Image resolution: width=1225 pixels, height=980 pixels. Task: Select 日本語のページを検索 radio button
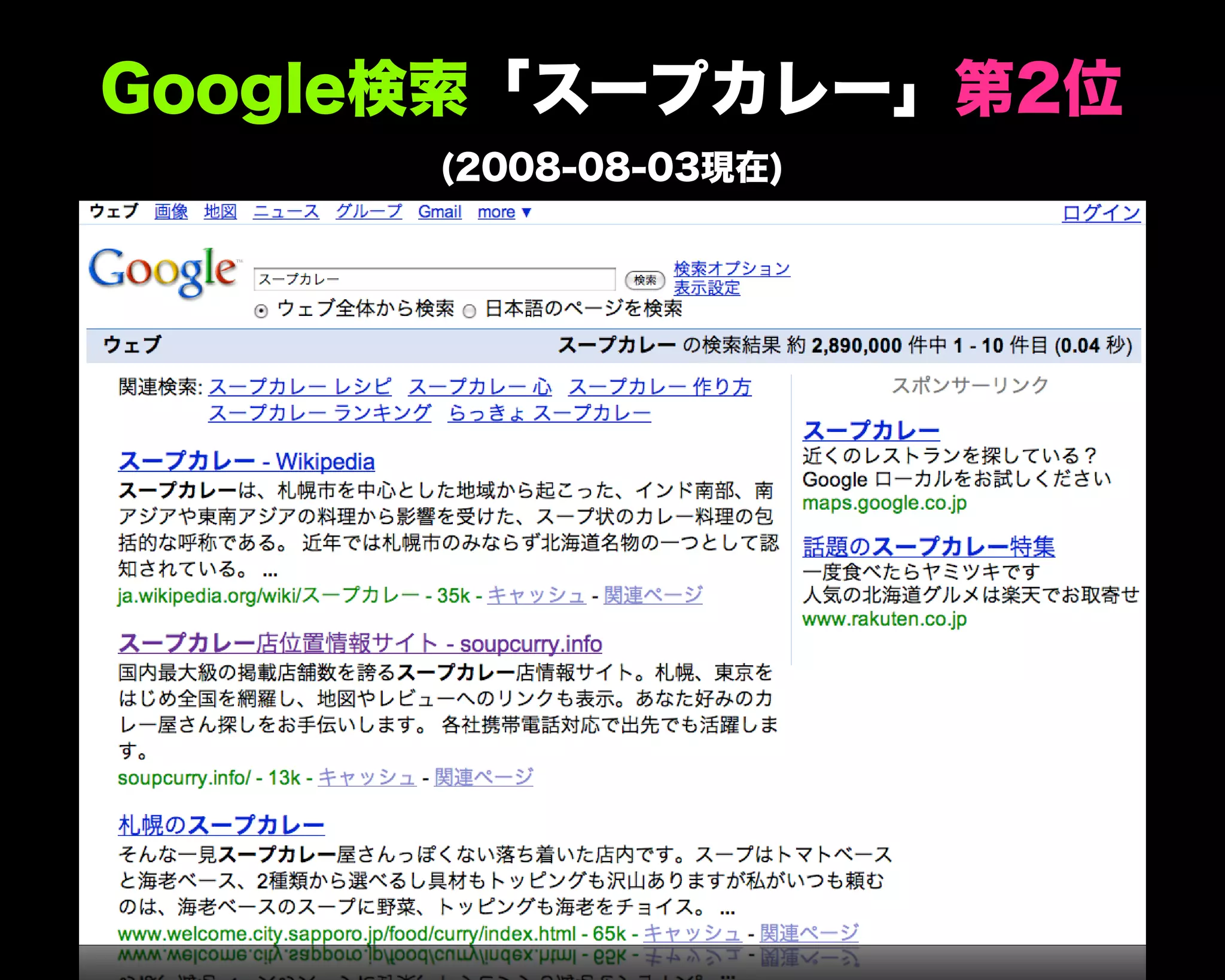coord(470,311)
